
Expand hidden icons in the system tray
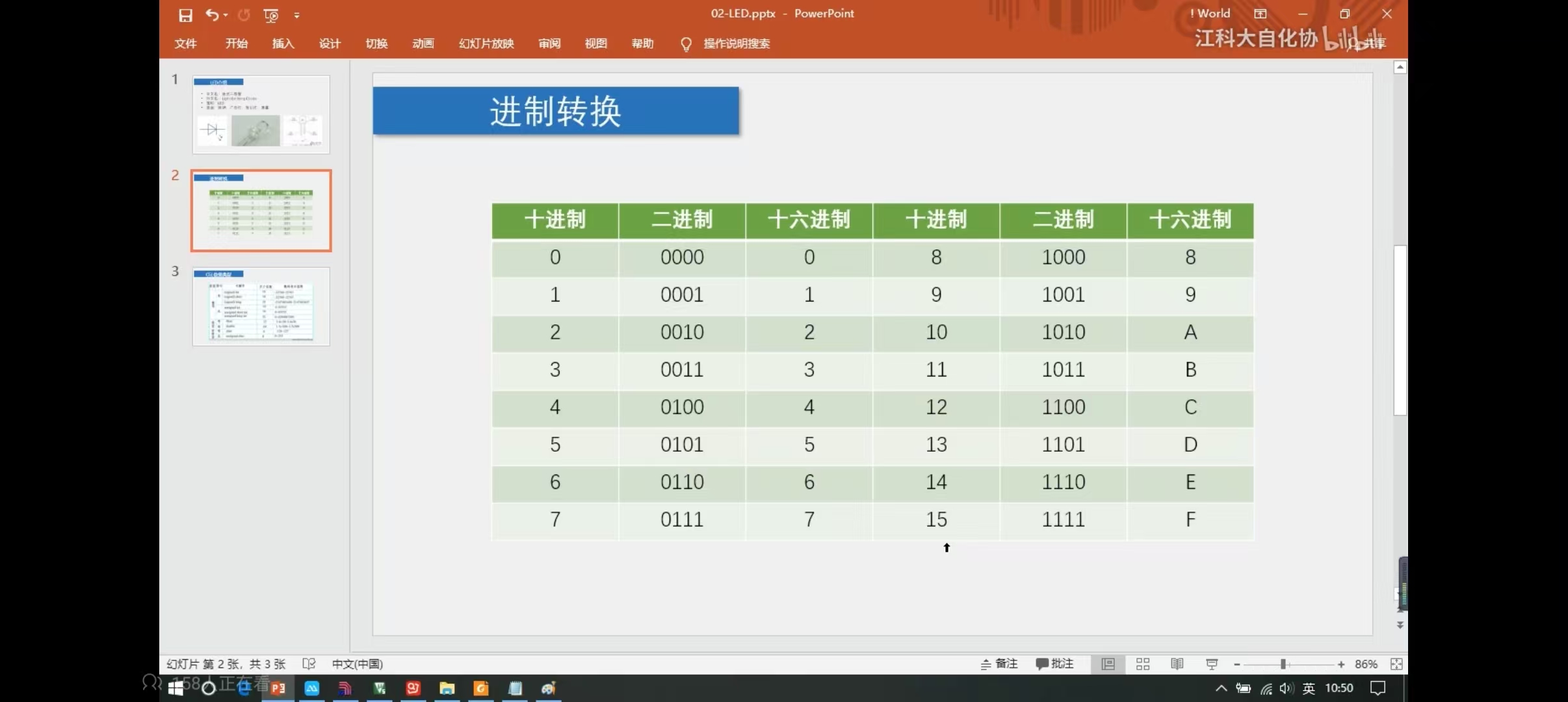tap(1221, 688)
